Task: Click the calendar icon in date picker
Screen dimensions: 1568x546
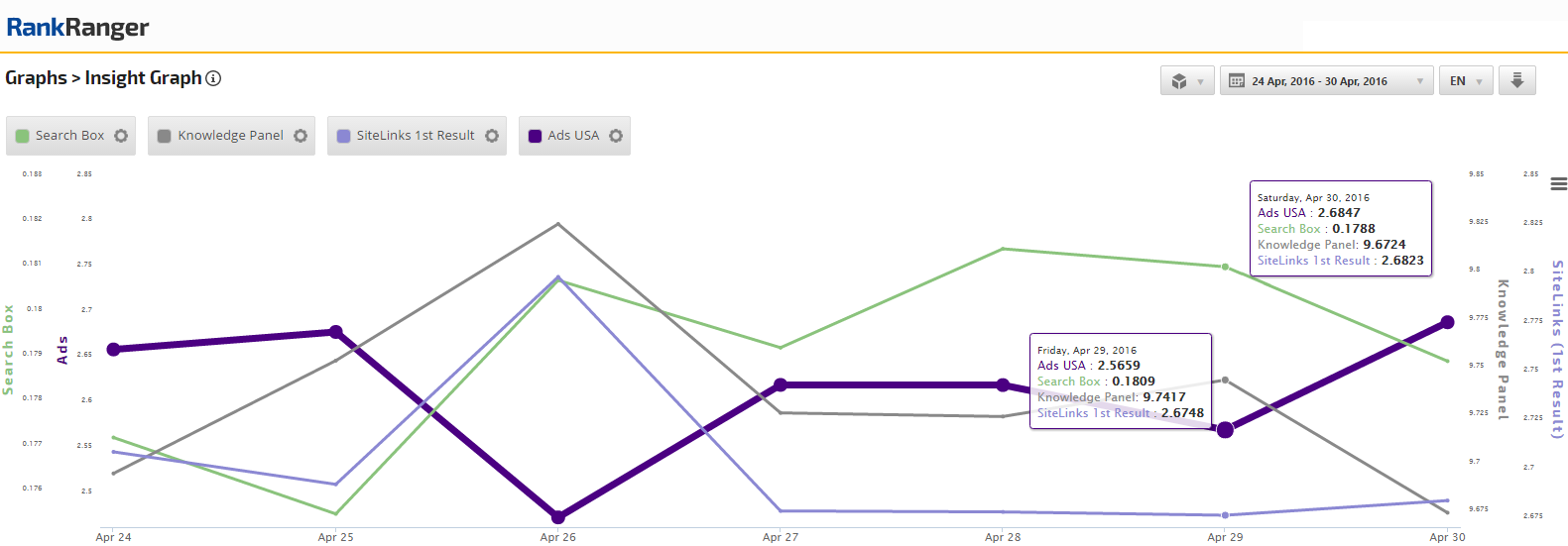Action: tap(1237, 81)
